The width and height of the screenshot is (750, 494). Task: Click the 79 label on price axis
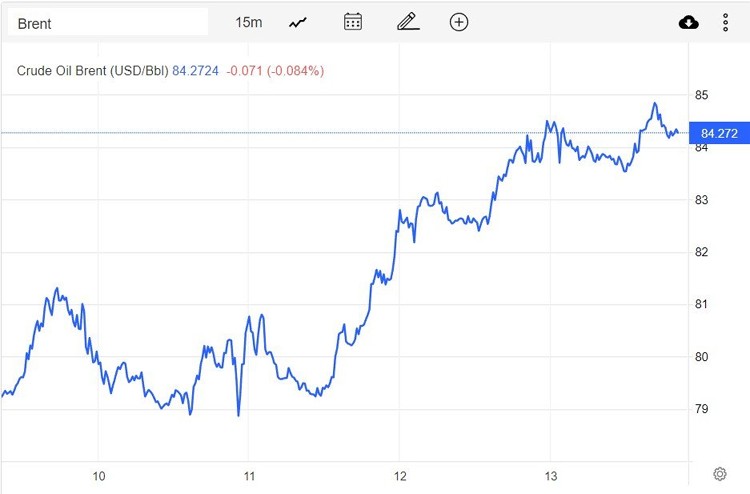[x=702, y=409]
